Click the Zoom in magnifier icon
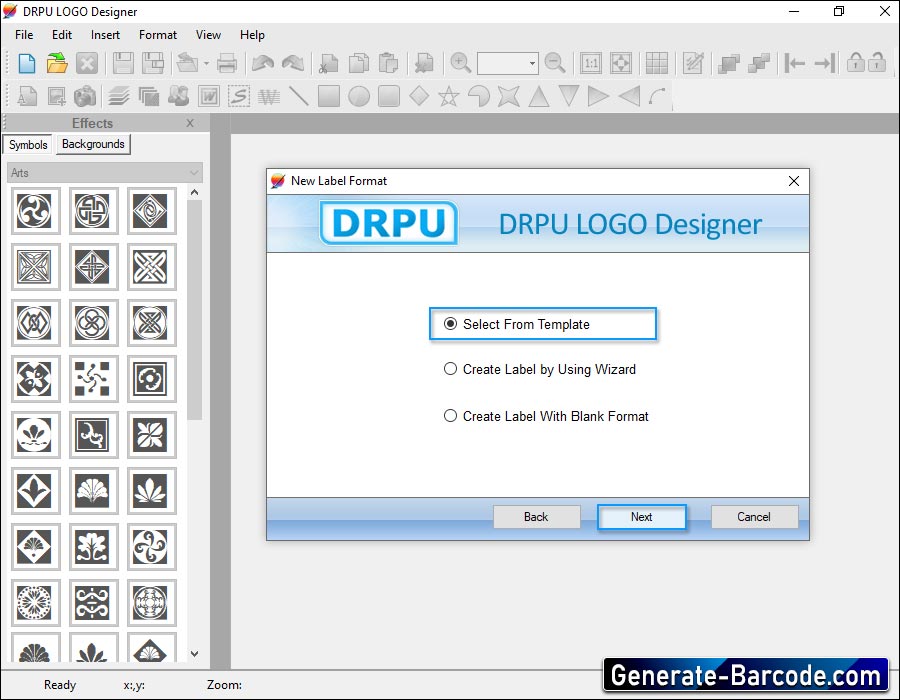900x700 pixels. [x=460, y=63]
